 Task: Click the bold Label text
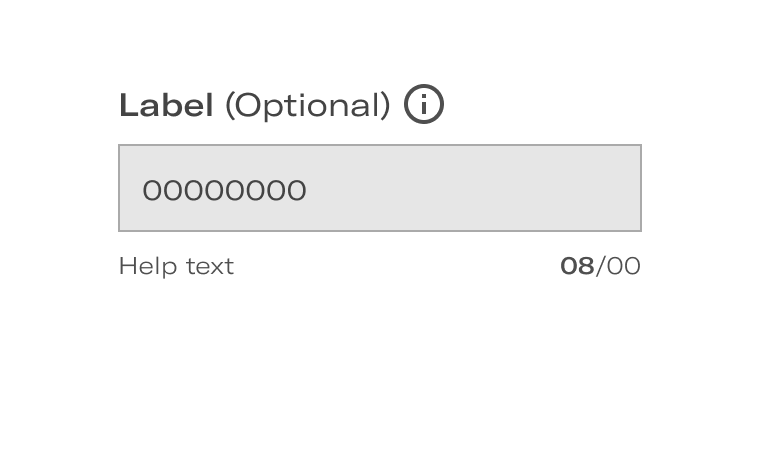[x=166, y=105]
